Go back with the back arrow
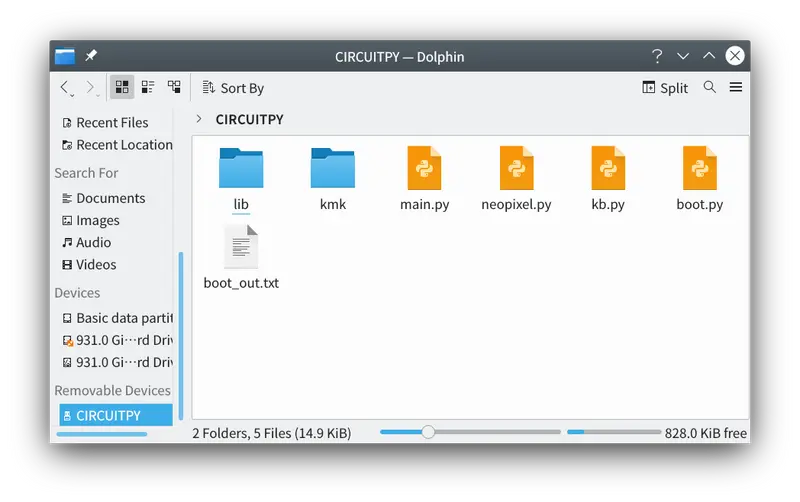Screen dimensions: 800x502 click(64, 87)
